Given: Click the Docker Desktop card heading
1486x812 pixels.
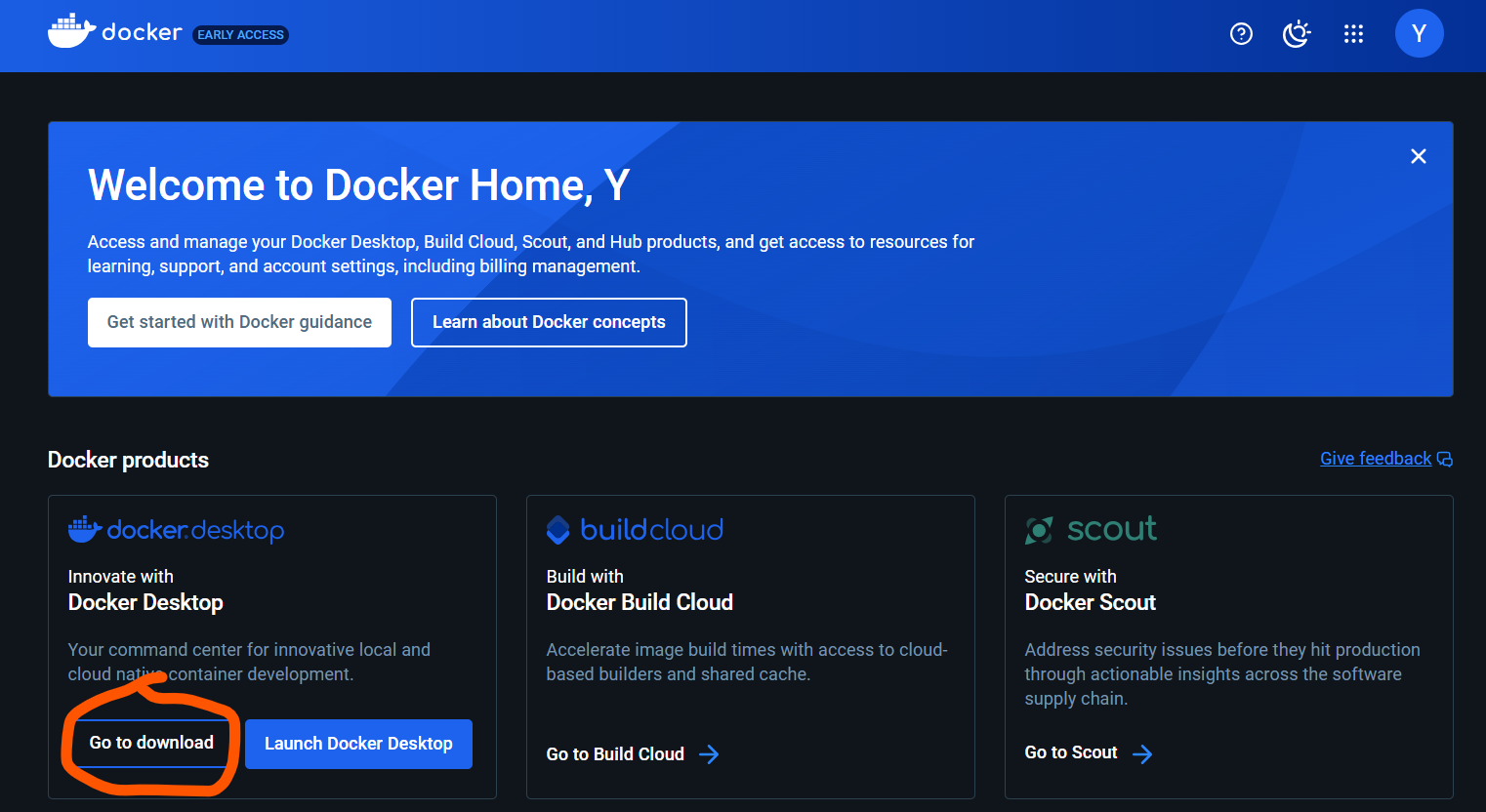Looking at the screenshot, I should pyautogui.click(x=145, y=602).
